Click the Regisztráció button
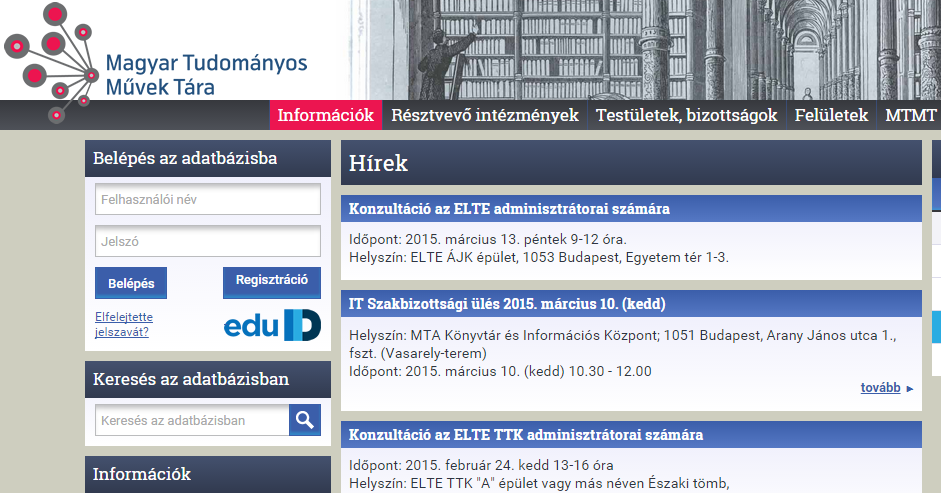This screenshot has width=941, height=493. (272, 283)
